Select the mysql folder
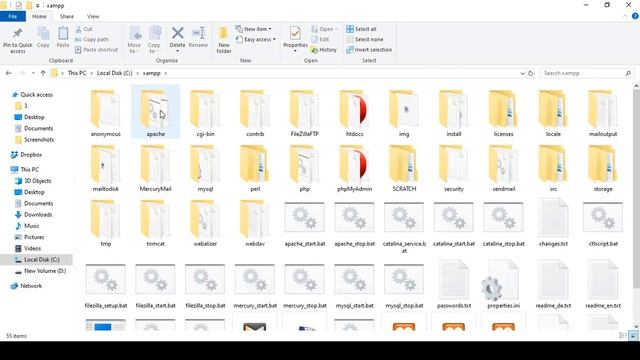 [205, 168]
